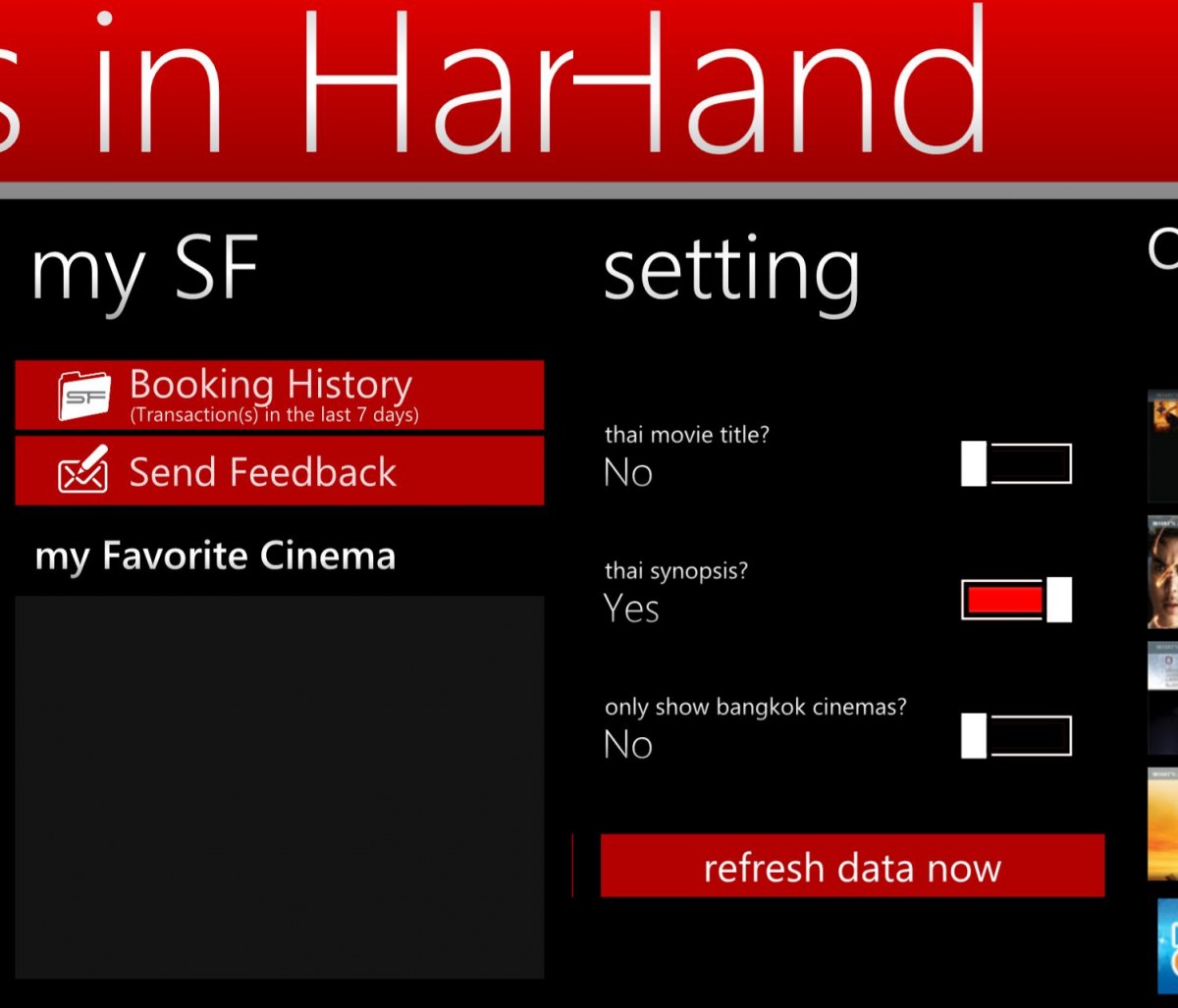The image size is (1178, 1008).
Task: Open Booking History
Action: [280, 395]
